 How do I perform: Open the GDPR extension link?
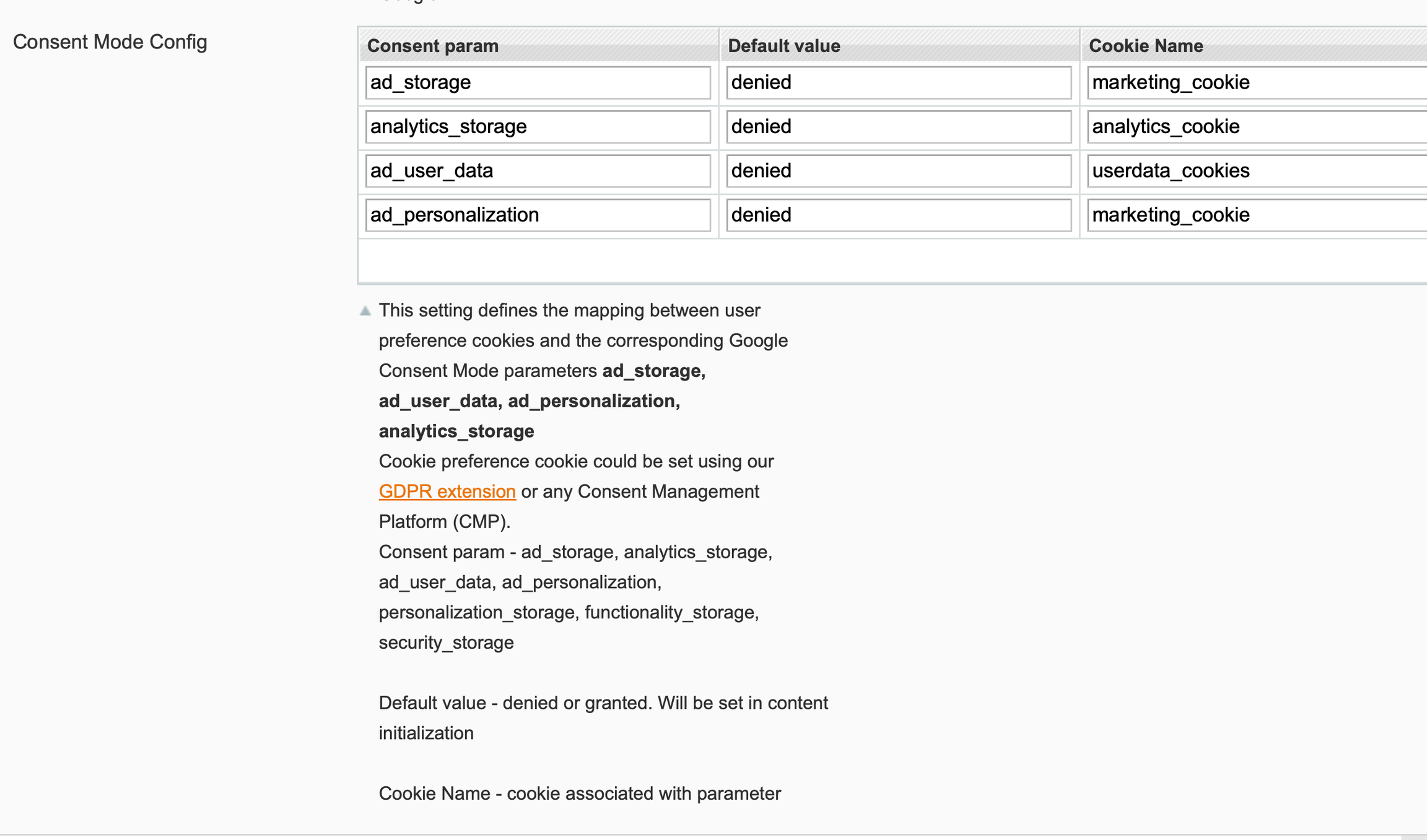pos(447,491)
